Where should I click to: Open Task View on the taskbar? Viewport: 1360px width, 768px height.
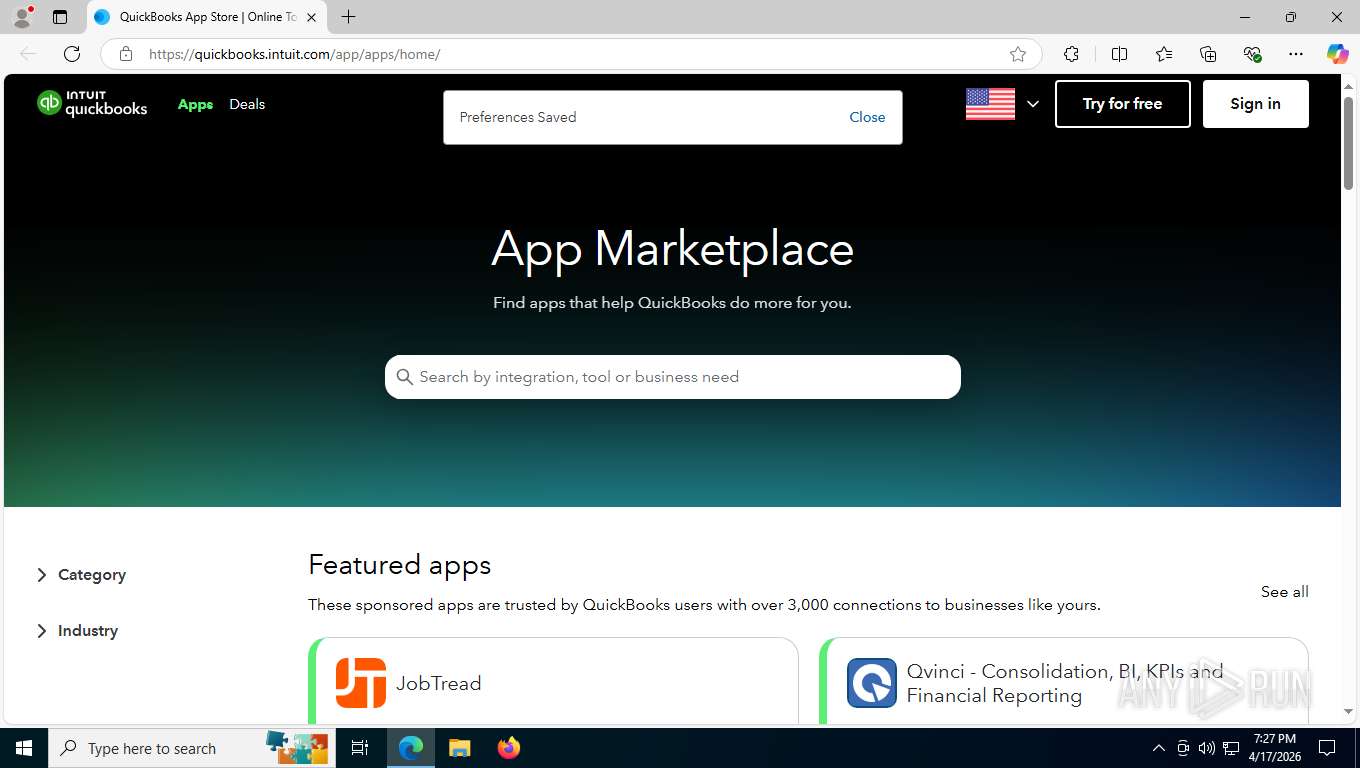360,748
